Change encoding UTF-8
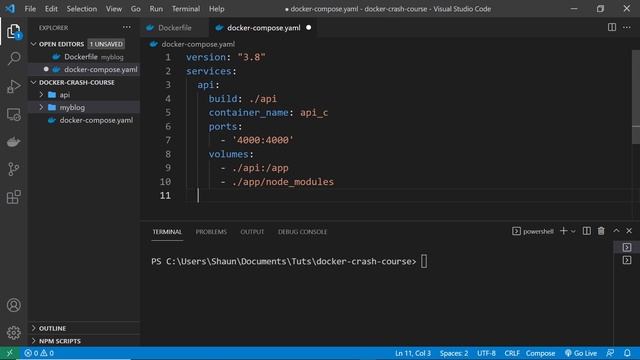Screen dimensions: 640x360 click(x=486, y=353)
